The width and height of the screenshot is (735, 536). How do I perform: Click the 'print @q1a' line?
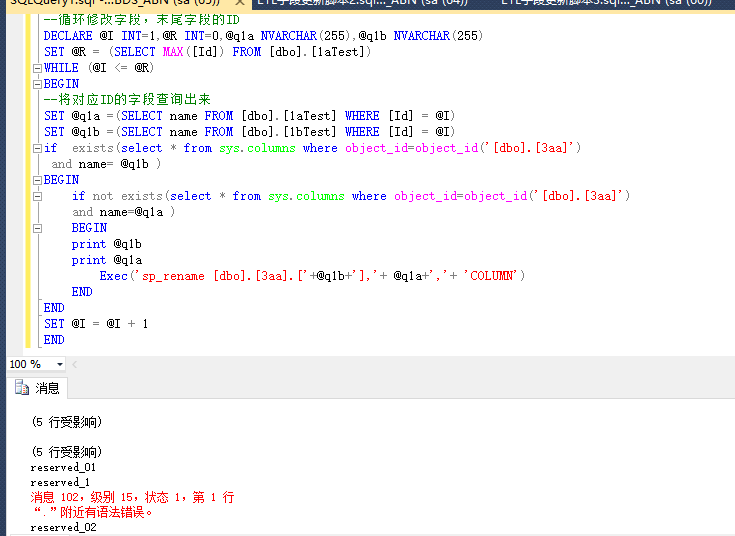tap(106, 260)
